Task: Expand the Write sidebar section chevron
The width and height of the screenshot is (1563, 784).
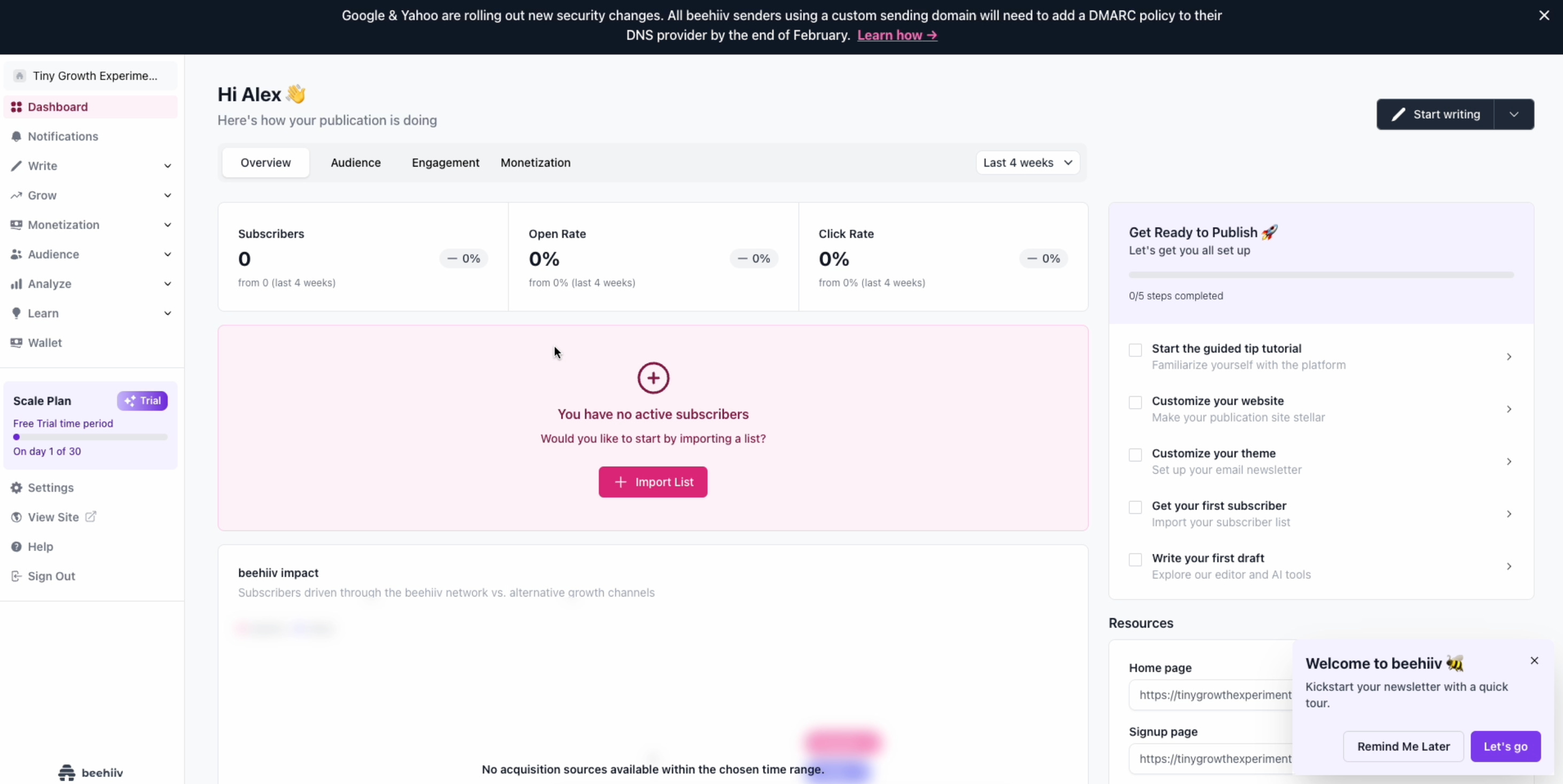Action: tap(168, 166)
